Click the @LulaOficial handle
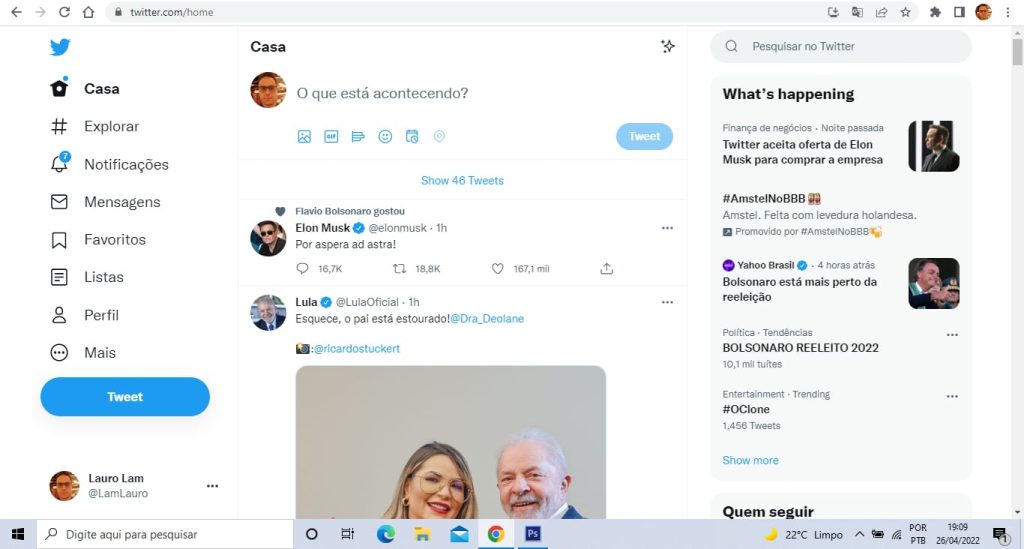The height and width of the screenshot is (549, 1024). [367, 302]
